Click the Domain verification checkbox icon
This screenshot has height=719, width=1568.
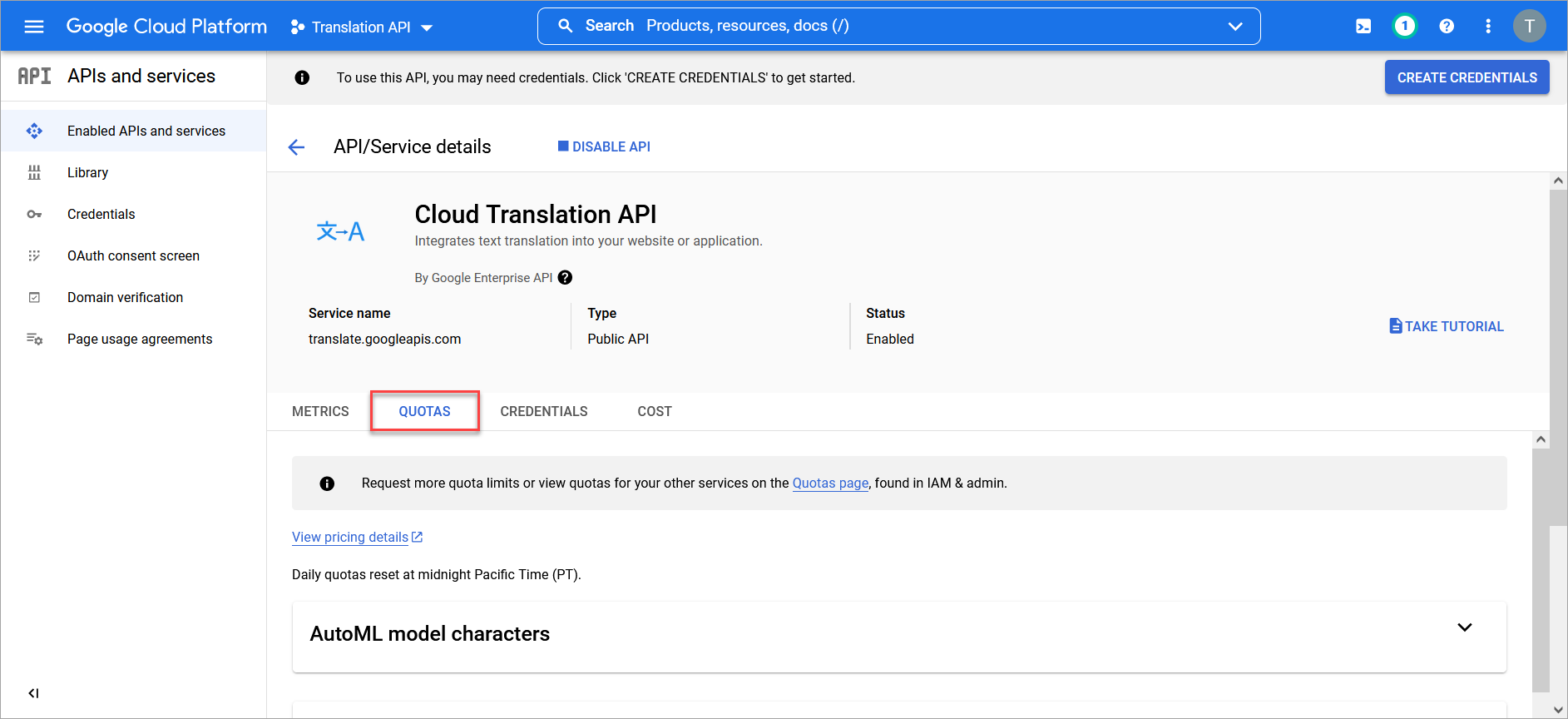point(34,297)
